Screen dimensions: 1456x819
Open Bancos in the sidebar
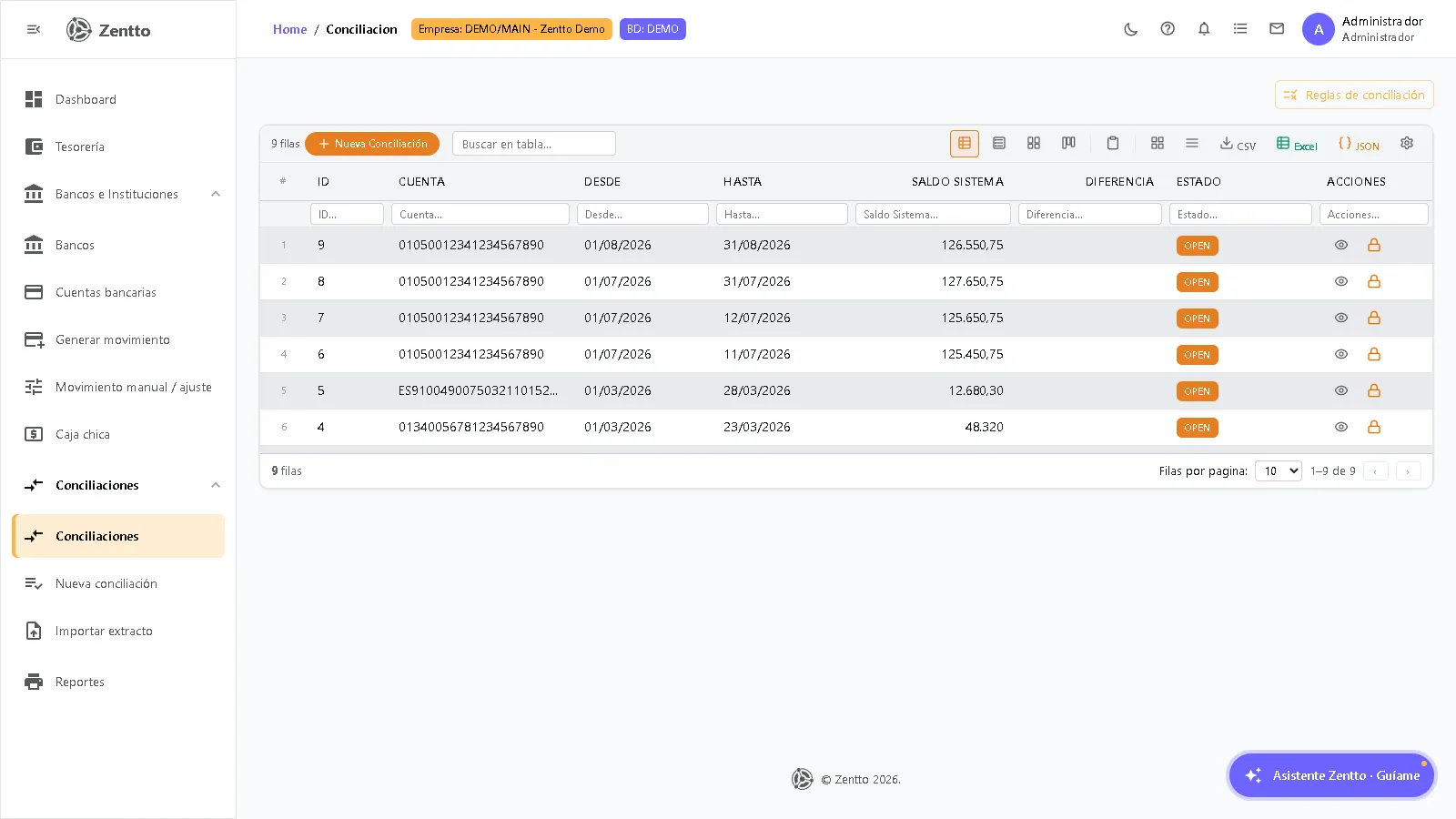tap(118, 245)
